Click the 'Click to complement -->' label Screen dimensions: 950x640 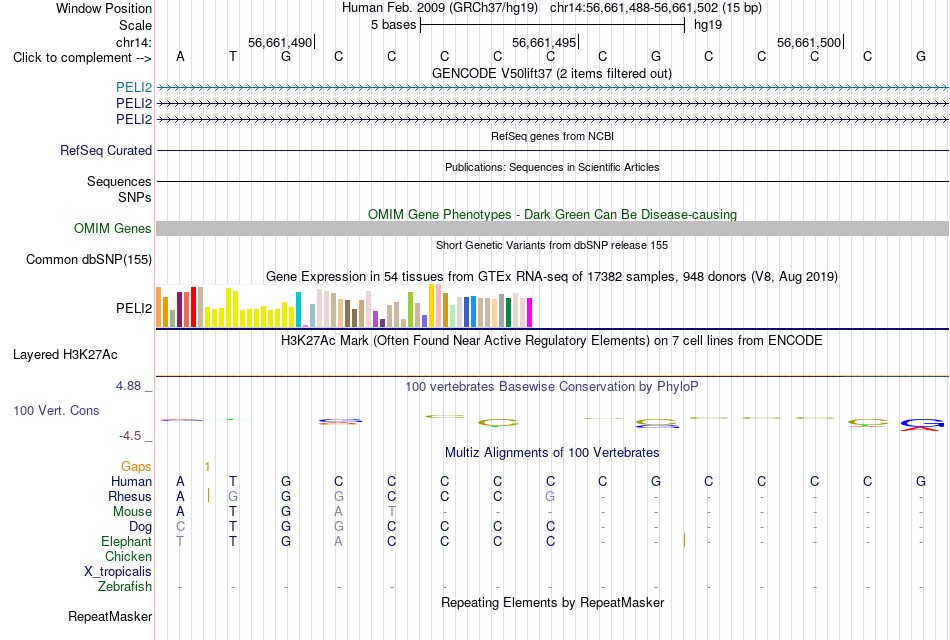pos(82,58)
